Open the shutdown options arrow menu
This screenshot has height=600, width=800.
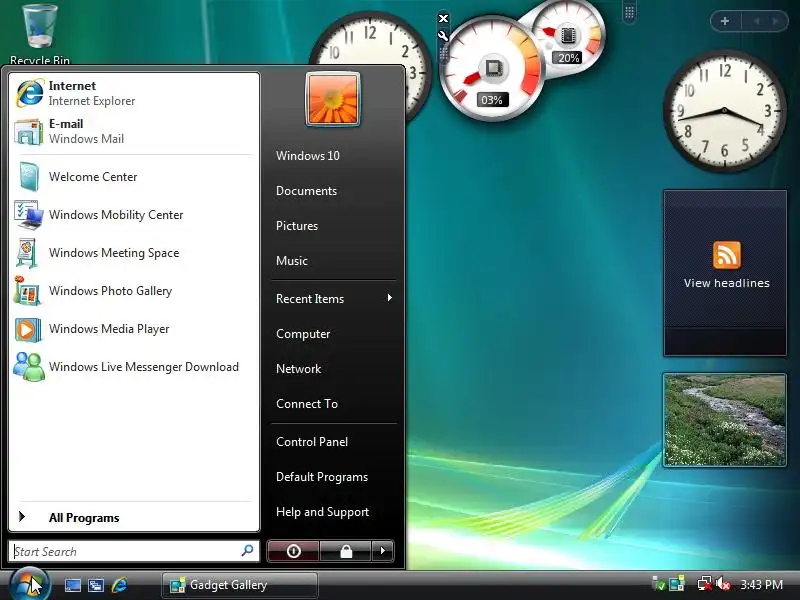click(x=383, y=551)
